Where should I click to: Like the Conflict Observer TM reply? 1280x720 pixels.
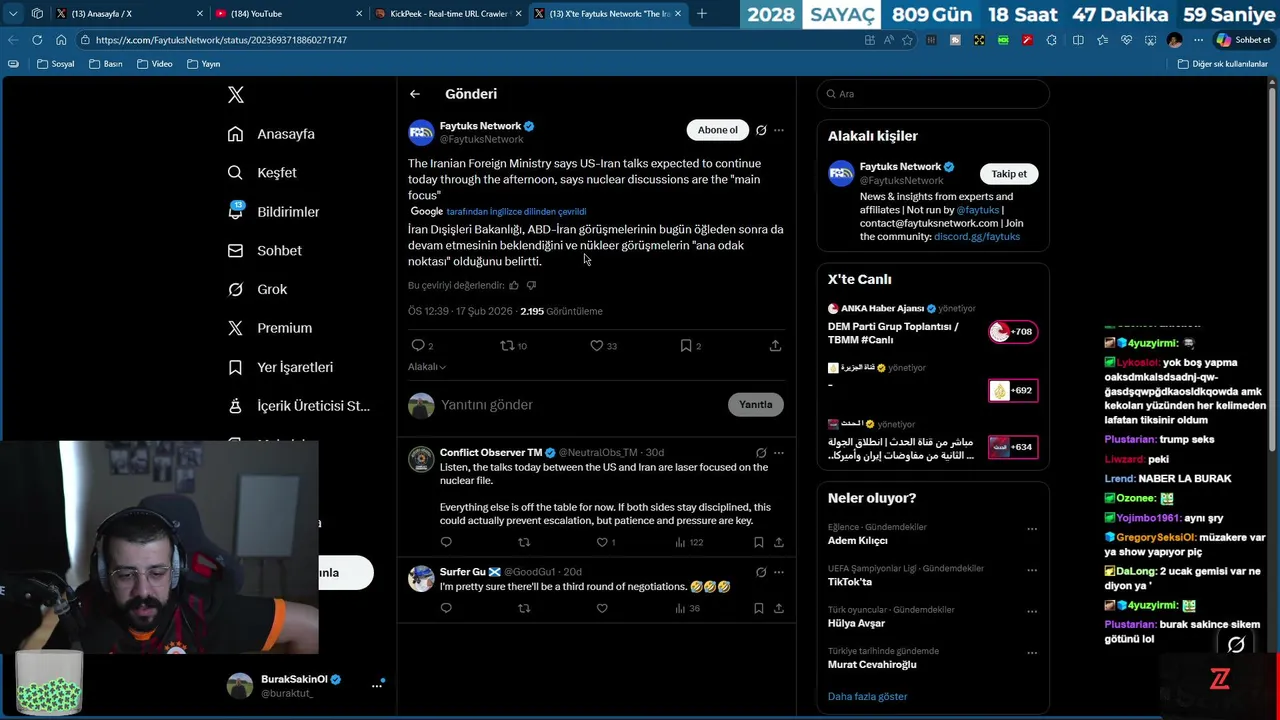click(x=602, y=542)
